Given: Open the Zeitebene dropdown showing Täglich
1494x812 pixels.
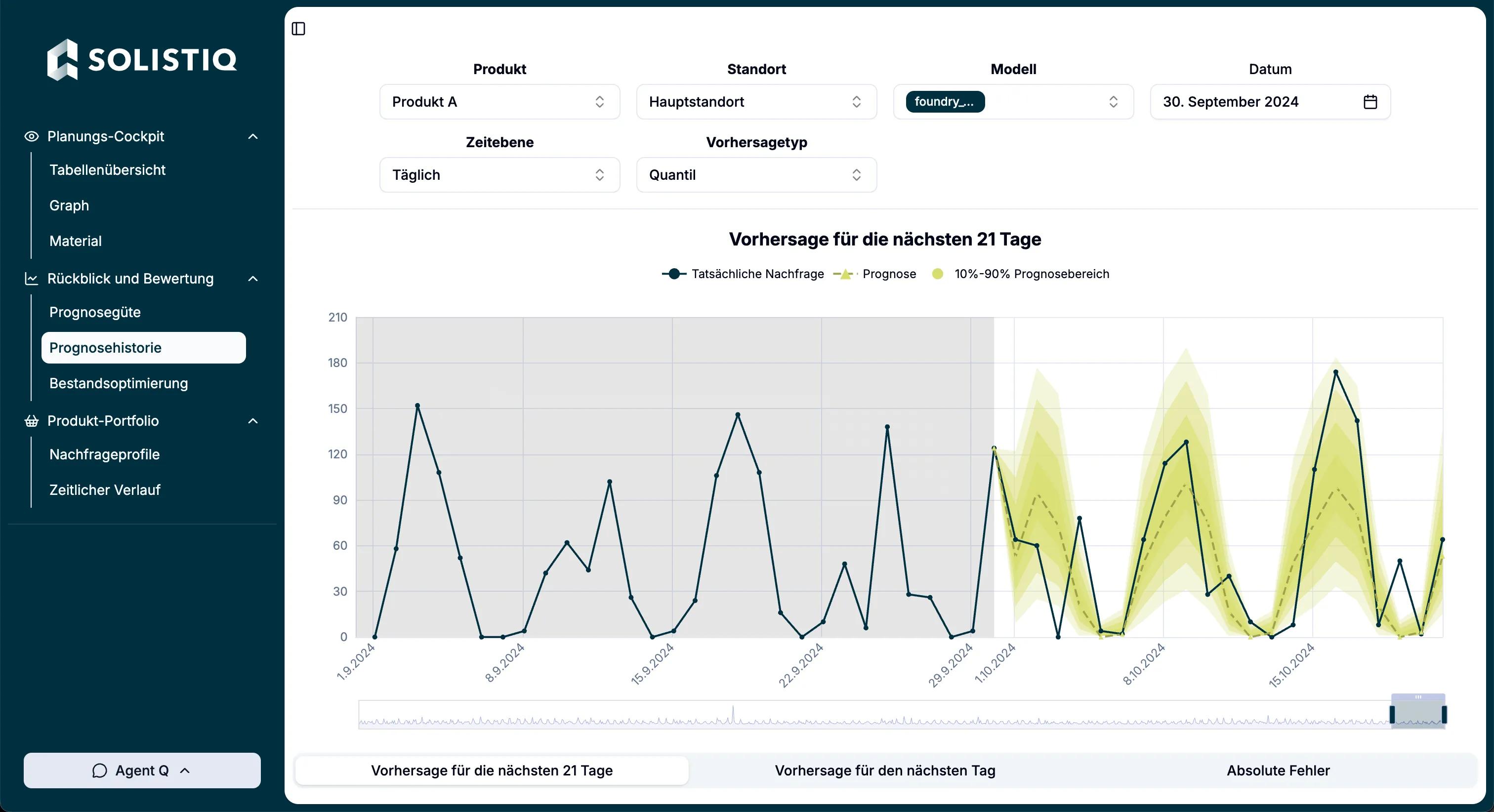Looking at the screenshot, I should pyautogui.click(x=499, y=175).
